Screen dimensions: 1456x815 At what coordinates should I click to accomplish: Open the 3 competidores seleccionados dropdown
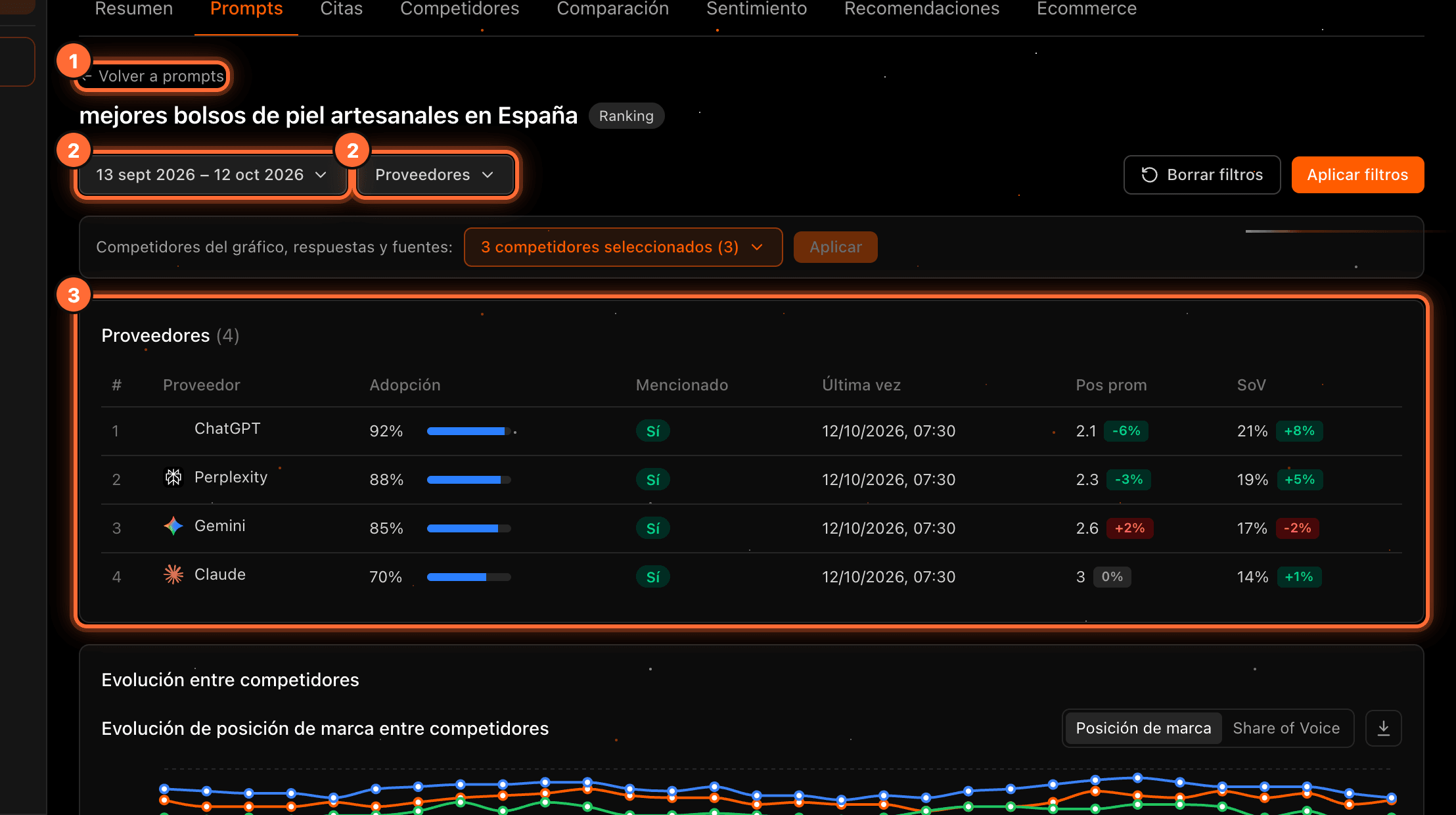point(623,247)
